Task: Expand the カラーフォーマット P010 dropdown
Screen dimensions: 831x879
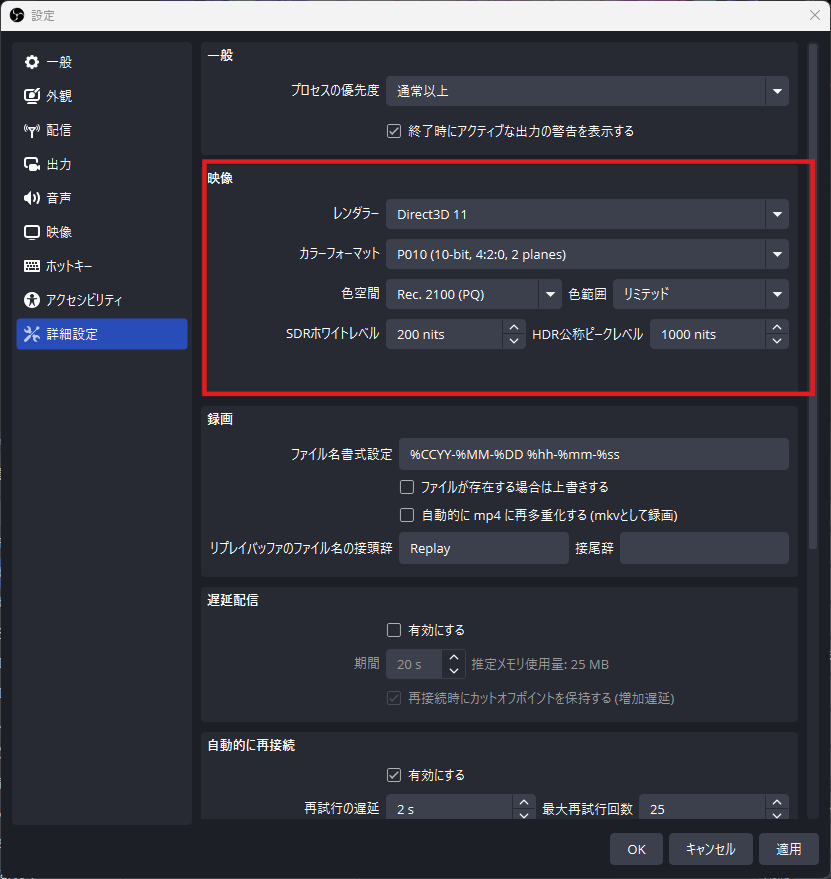Action: (587, 254)
